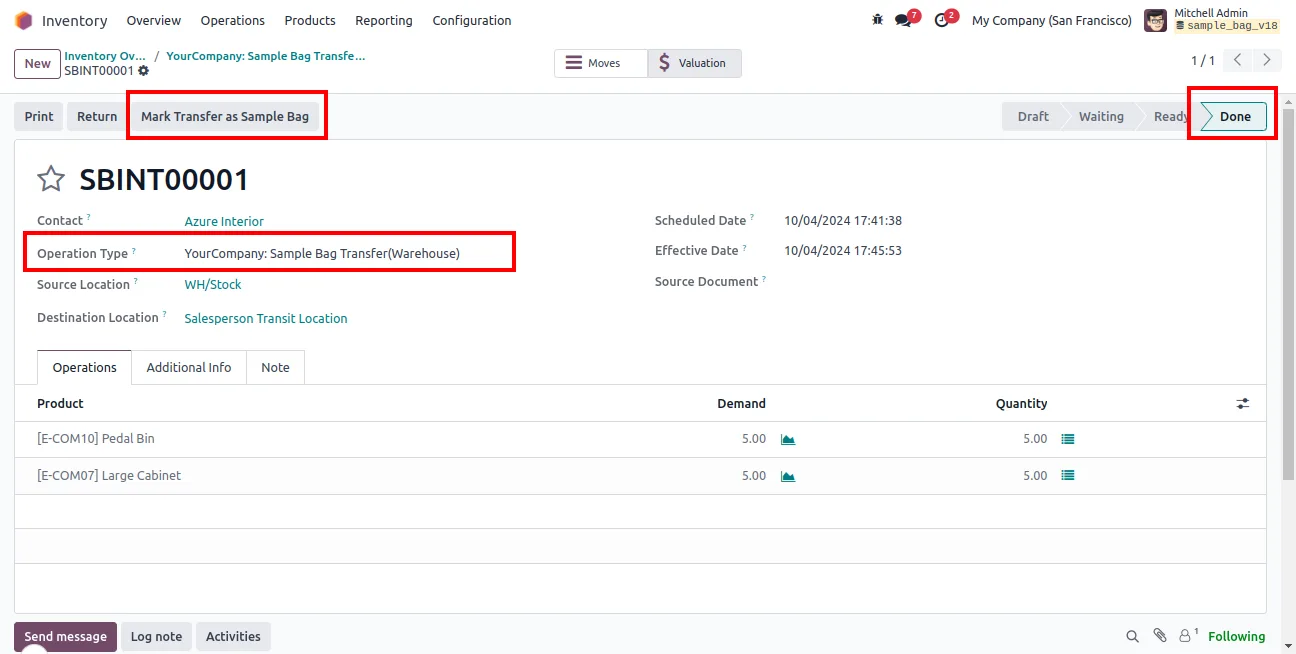Click the YourCompany: Sample Bag Transfer breadcrumb
Image resolution: width=1296 pixels, height=654 pixels.
[266, 56]
